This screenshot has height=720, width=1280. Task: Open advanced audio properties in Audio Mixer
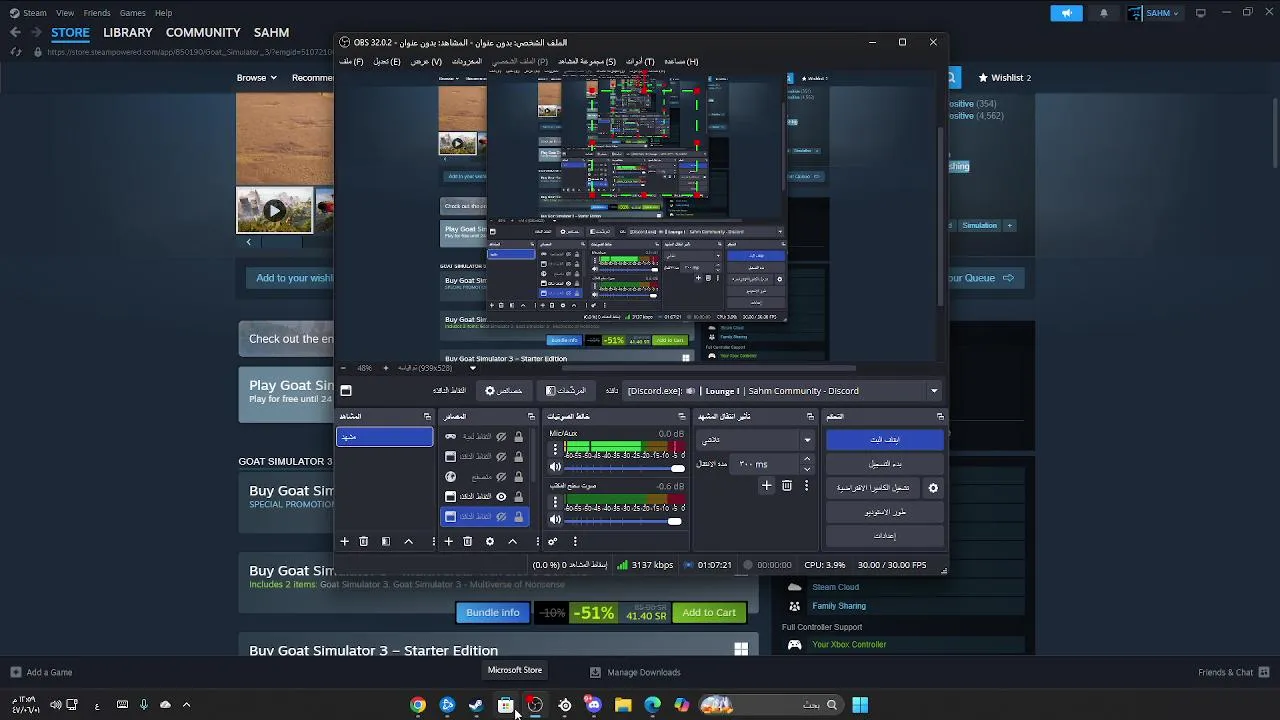[x=552, y=541]
